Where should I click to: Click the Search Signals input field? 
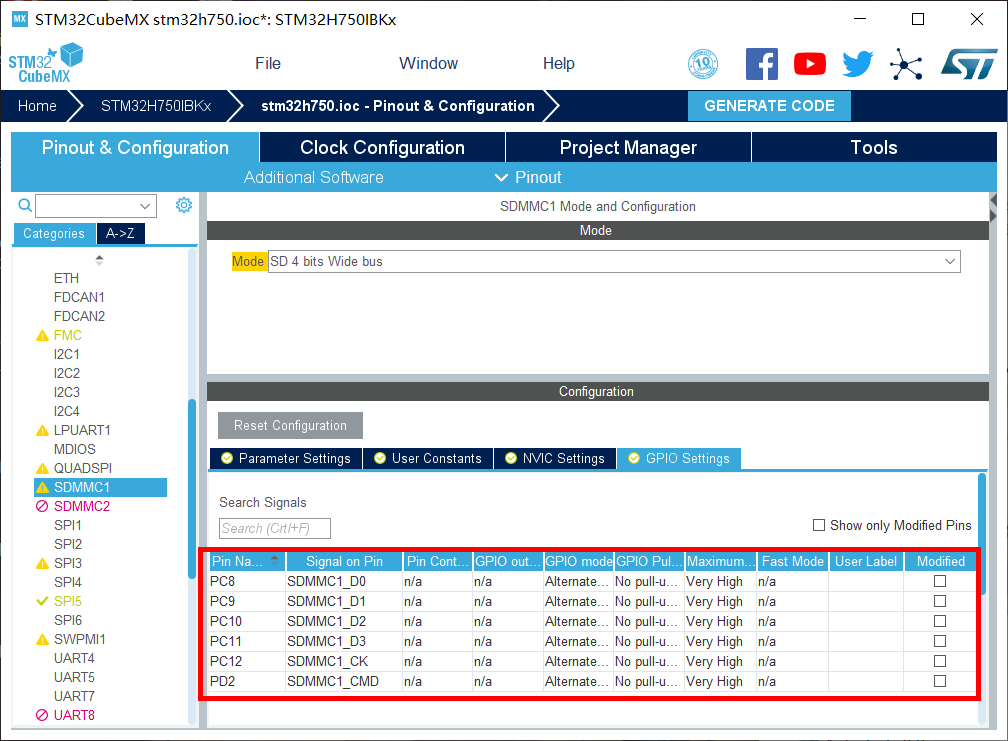pos(275,528)
